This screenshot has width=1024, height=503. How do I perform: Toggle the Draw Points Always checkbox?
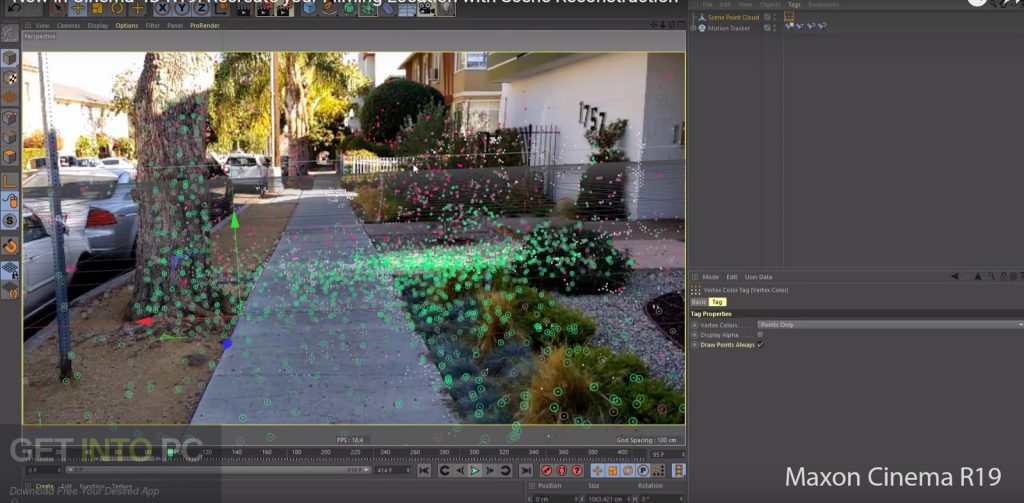(x=760, y=345)
